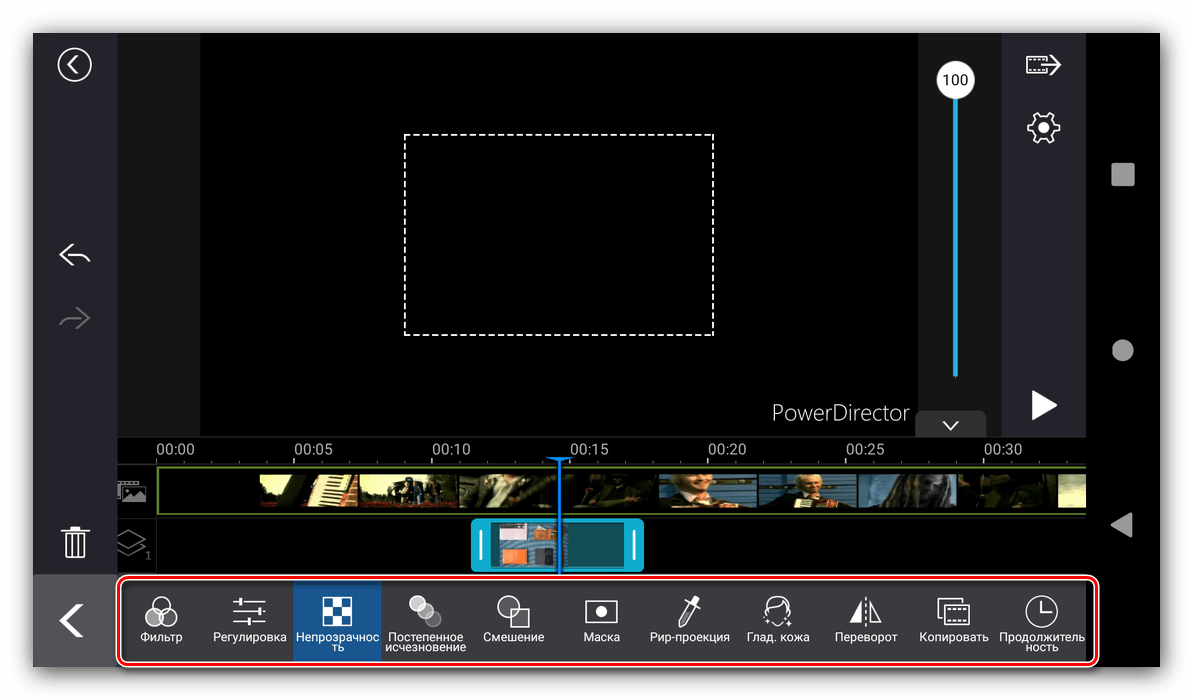
Task: Tap the Android back triangle button
Action: click(1121, 525)
